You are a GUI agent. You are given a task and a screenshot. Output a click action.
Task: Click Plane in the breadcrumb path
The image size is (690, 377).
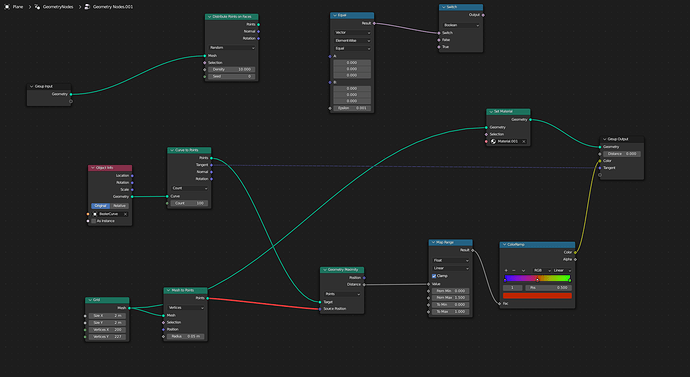[18, 7]
